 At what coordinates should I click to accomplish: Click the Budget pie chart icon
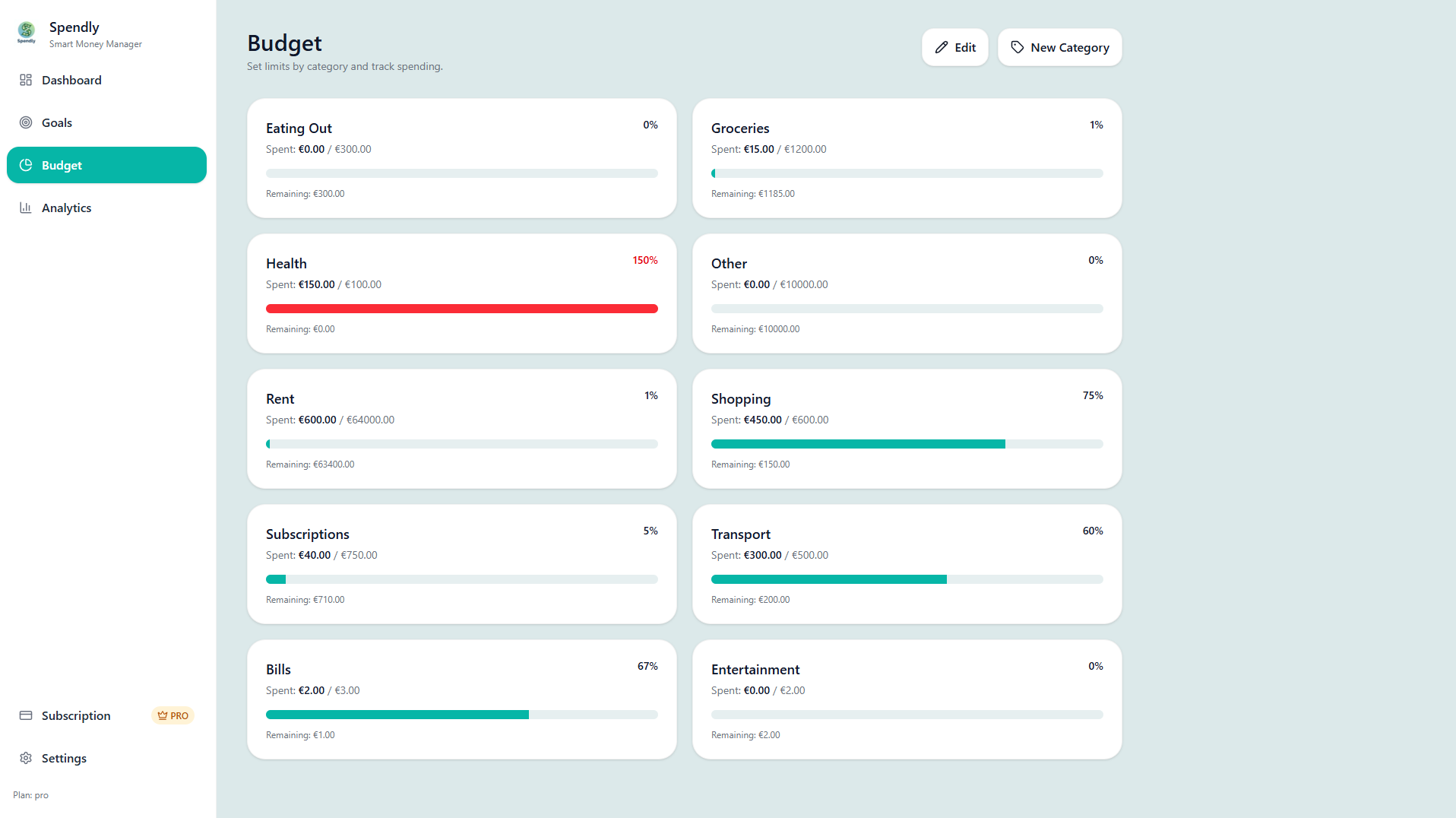click(x=26, y=165)
